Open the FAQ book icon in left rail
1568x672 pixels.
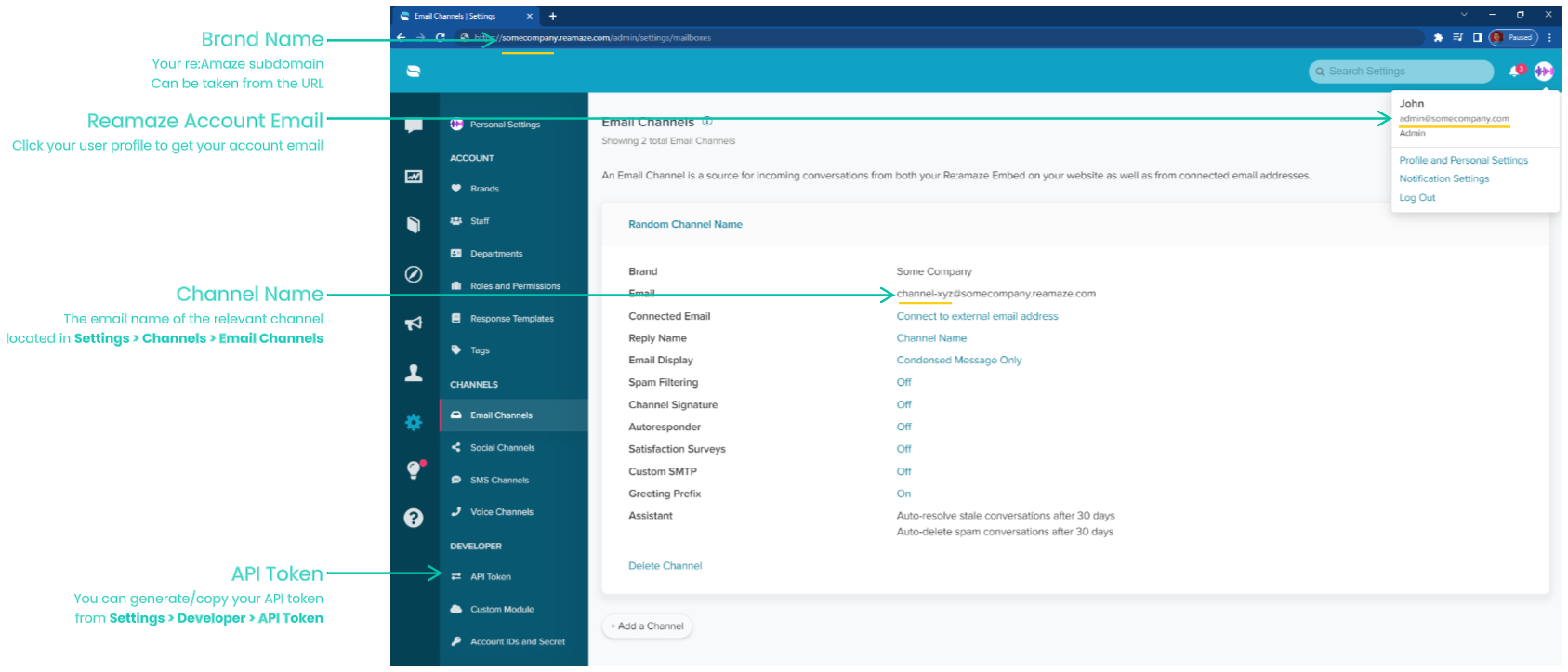[x=414, y=224]
